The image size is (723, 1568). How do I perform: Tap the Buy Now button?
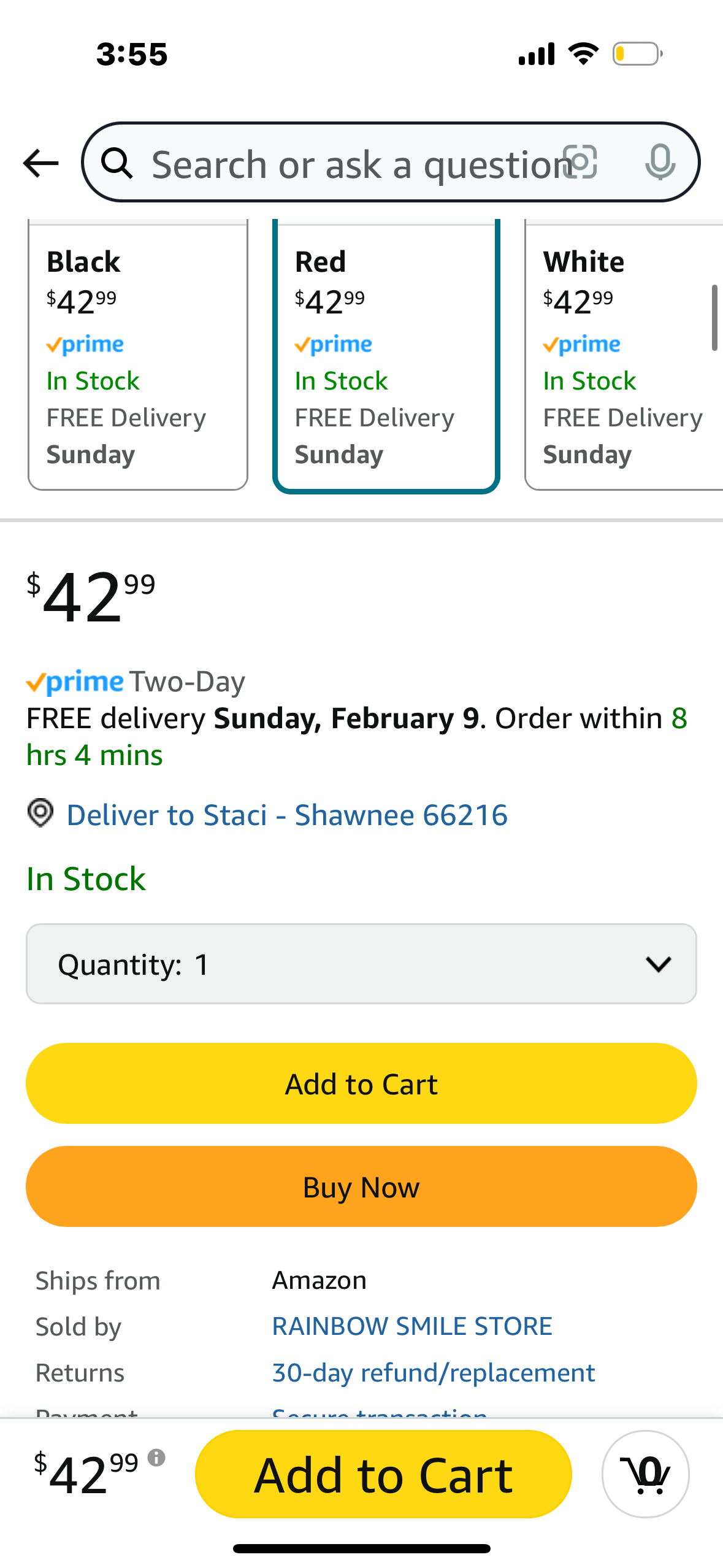(361, 1186)
